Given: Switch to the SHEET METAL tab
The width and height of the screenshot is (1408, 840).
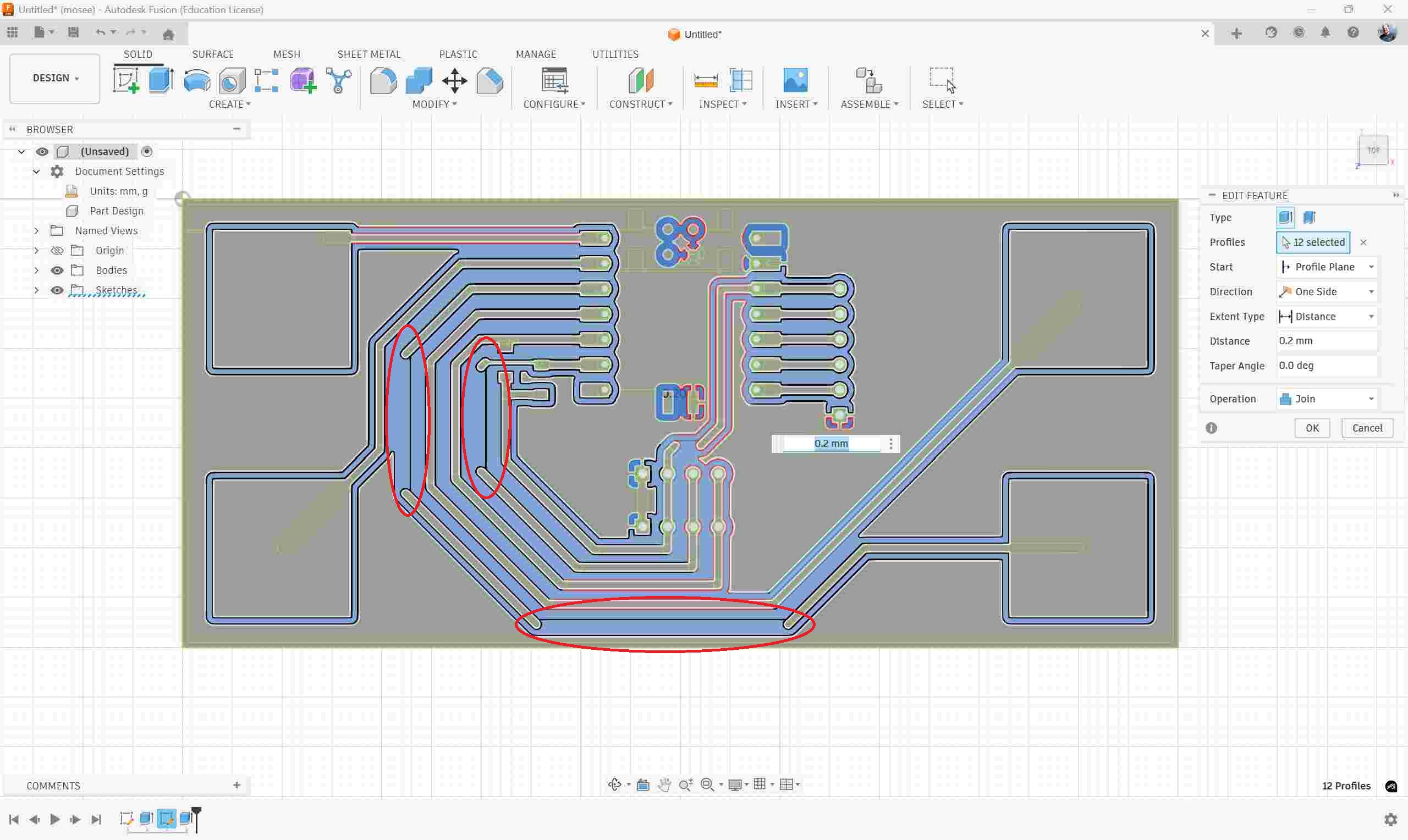Looking at the screenshot, I should (369, 54).
